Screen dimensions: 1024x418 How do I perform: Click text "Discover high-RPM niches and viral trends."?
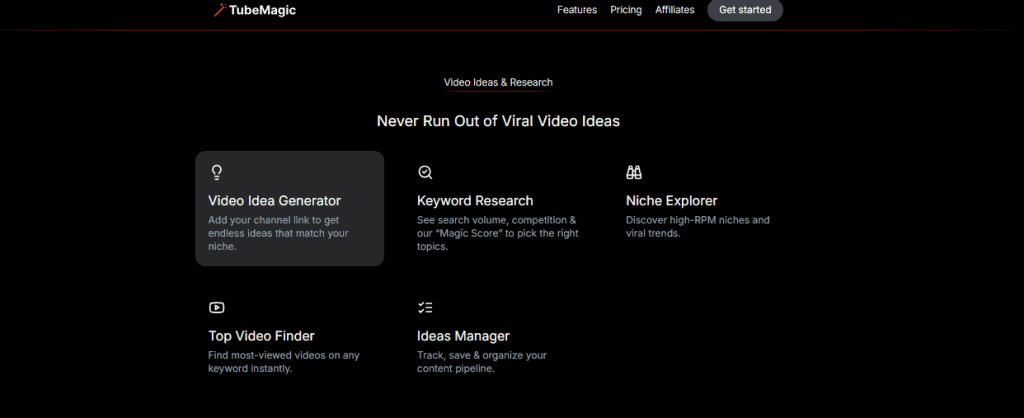697,227
